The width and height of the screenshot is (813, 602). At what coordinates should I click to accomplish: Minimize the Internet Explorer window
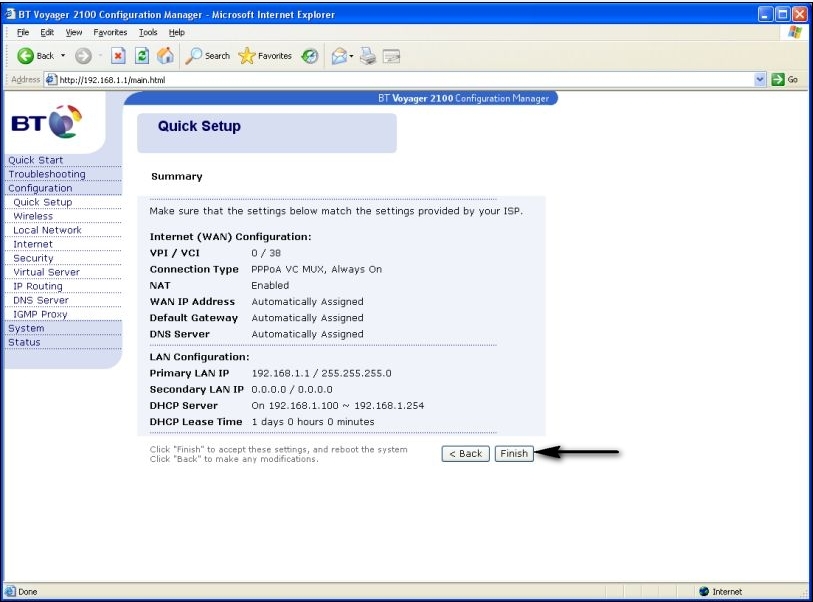[765, 15]
